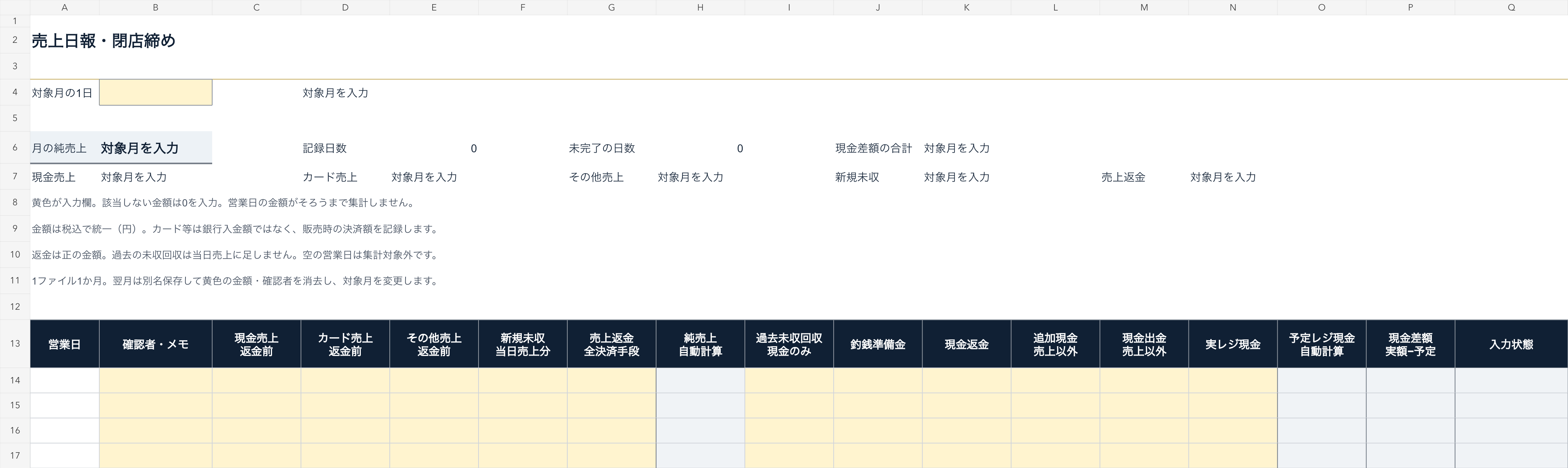Screen dimensions: 1568x468
Task: Select the title 売上日報・閉店締め
Action: (x=103, y=41)
